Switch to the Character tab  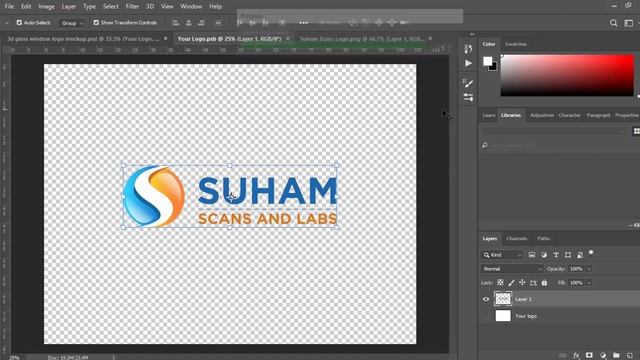[569, 116]
